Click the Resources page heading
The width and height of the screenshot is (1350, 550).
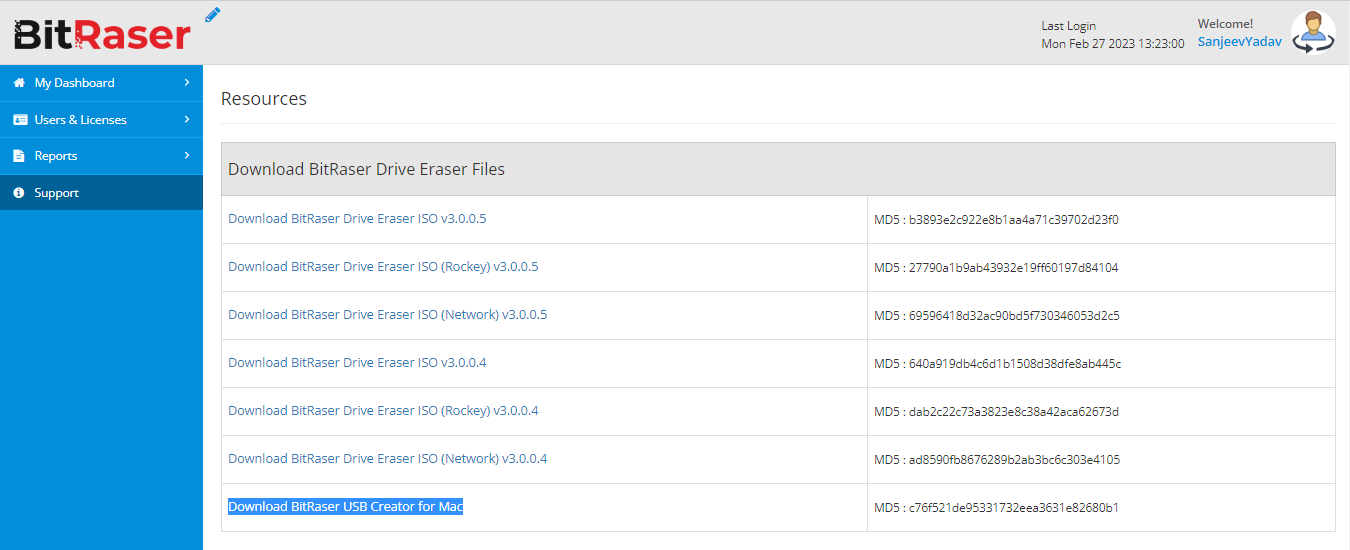point(264,99)
